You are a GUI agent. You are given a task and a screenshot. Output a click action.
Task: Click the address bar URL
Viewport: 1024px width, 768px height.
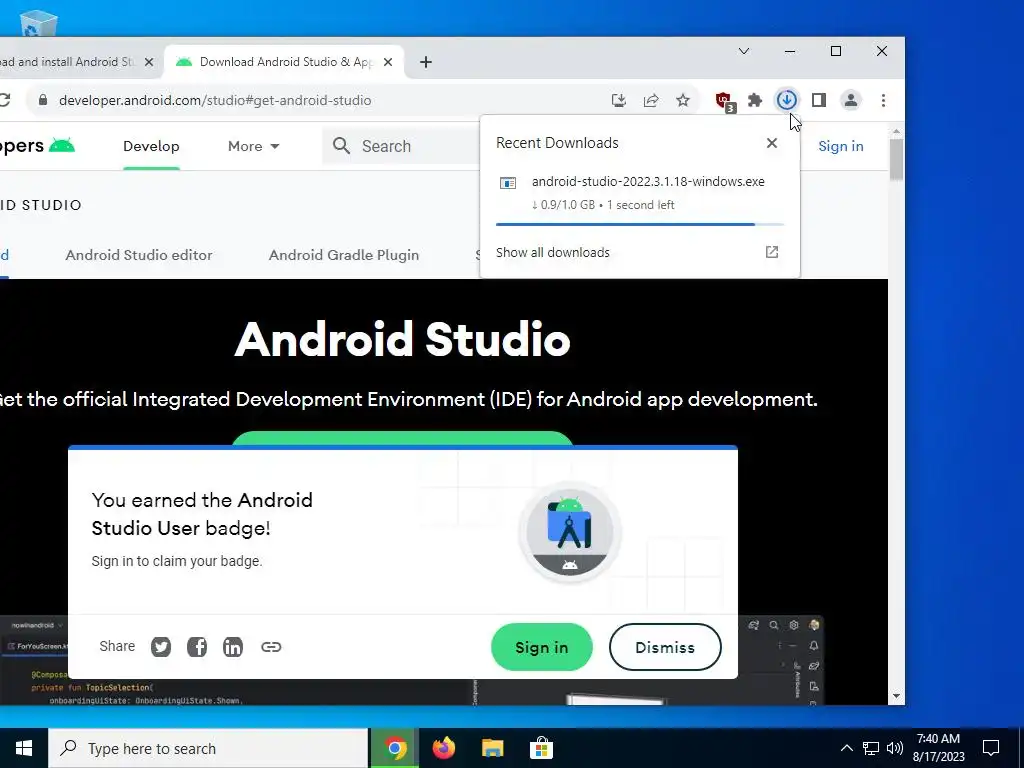tap(215, 101)
